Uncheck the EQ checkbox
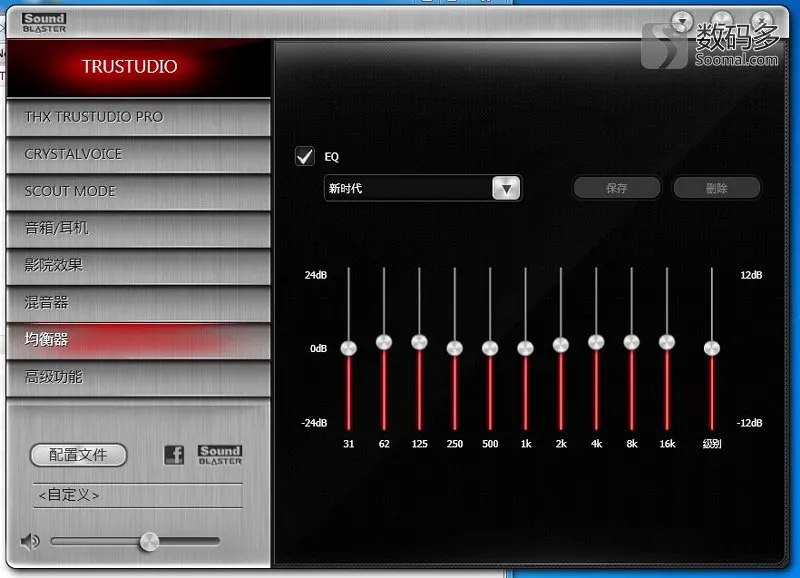 tap(305, 156)
